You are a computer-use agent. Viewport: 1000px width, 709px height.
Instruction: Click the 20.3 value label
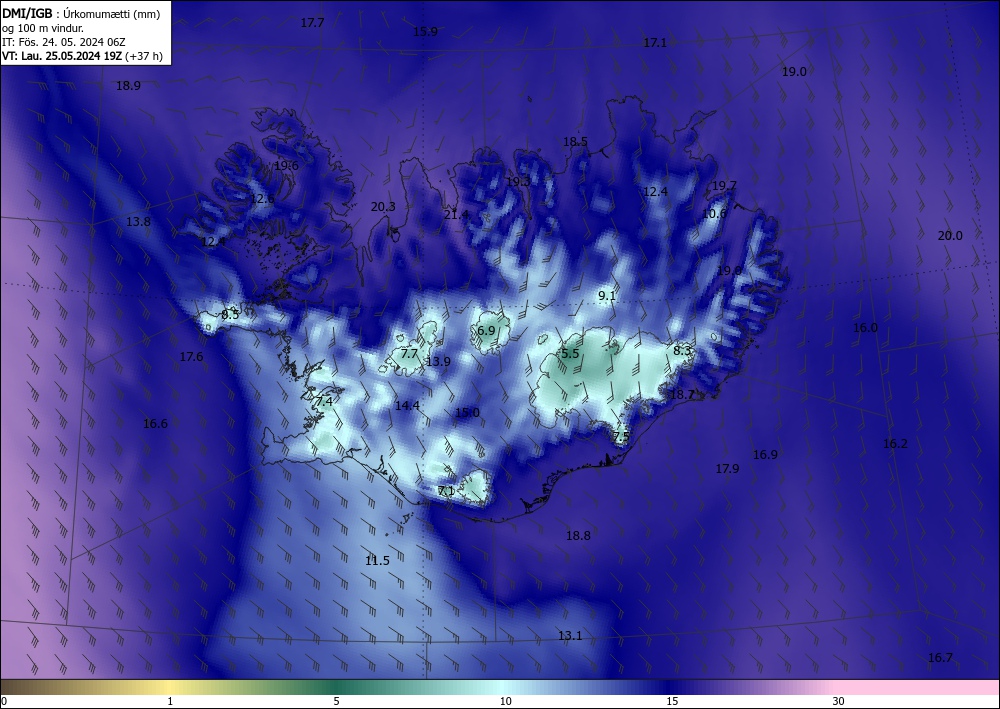383,207
